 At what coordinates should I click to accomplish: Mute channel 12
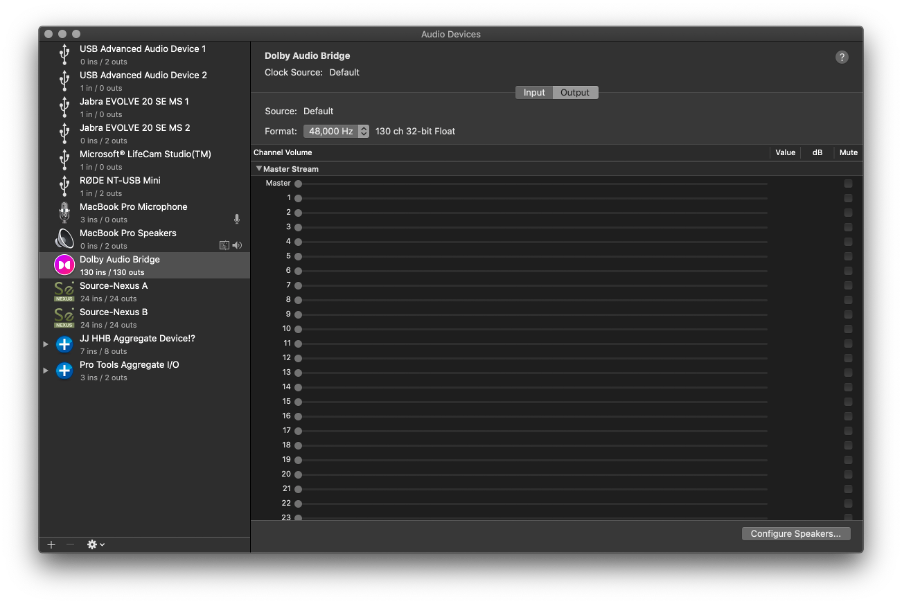tap(848, 358)
